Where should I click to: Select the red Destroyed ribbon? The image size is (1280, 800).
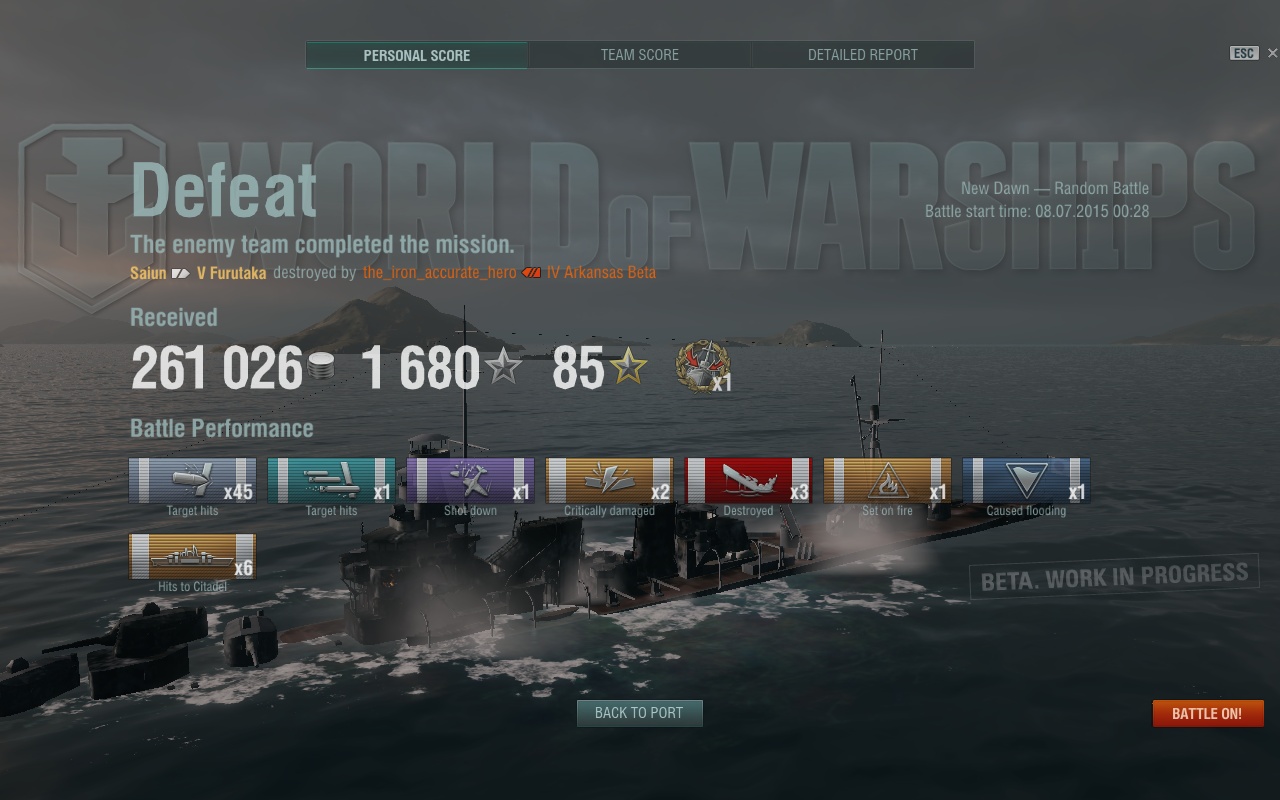748,480
